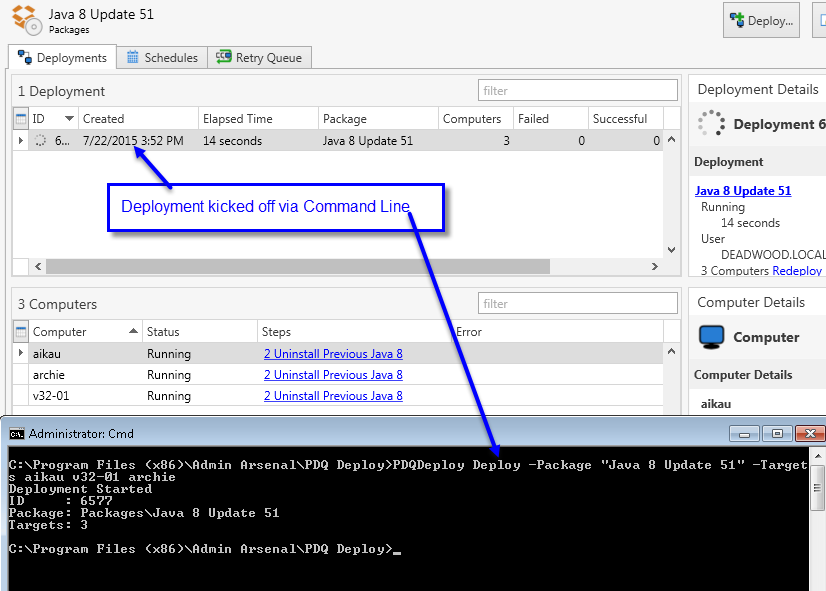
Task: Click the Retry Queue icon
Action: pyautogui.click(x=223, y=56)
